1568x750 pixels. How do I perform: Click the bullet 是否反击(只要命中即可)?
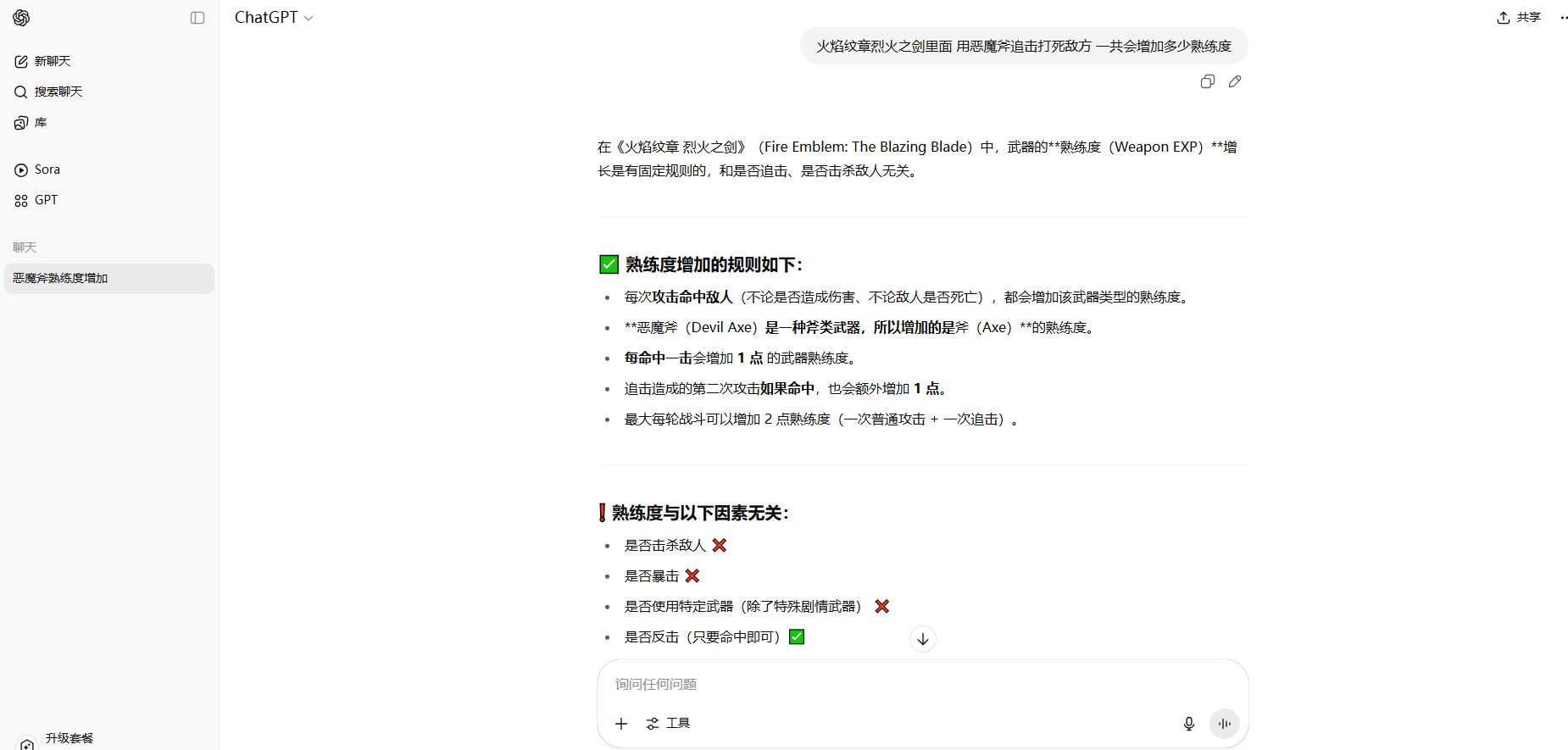pos(714,637)
